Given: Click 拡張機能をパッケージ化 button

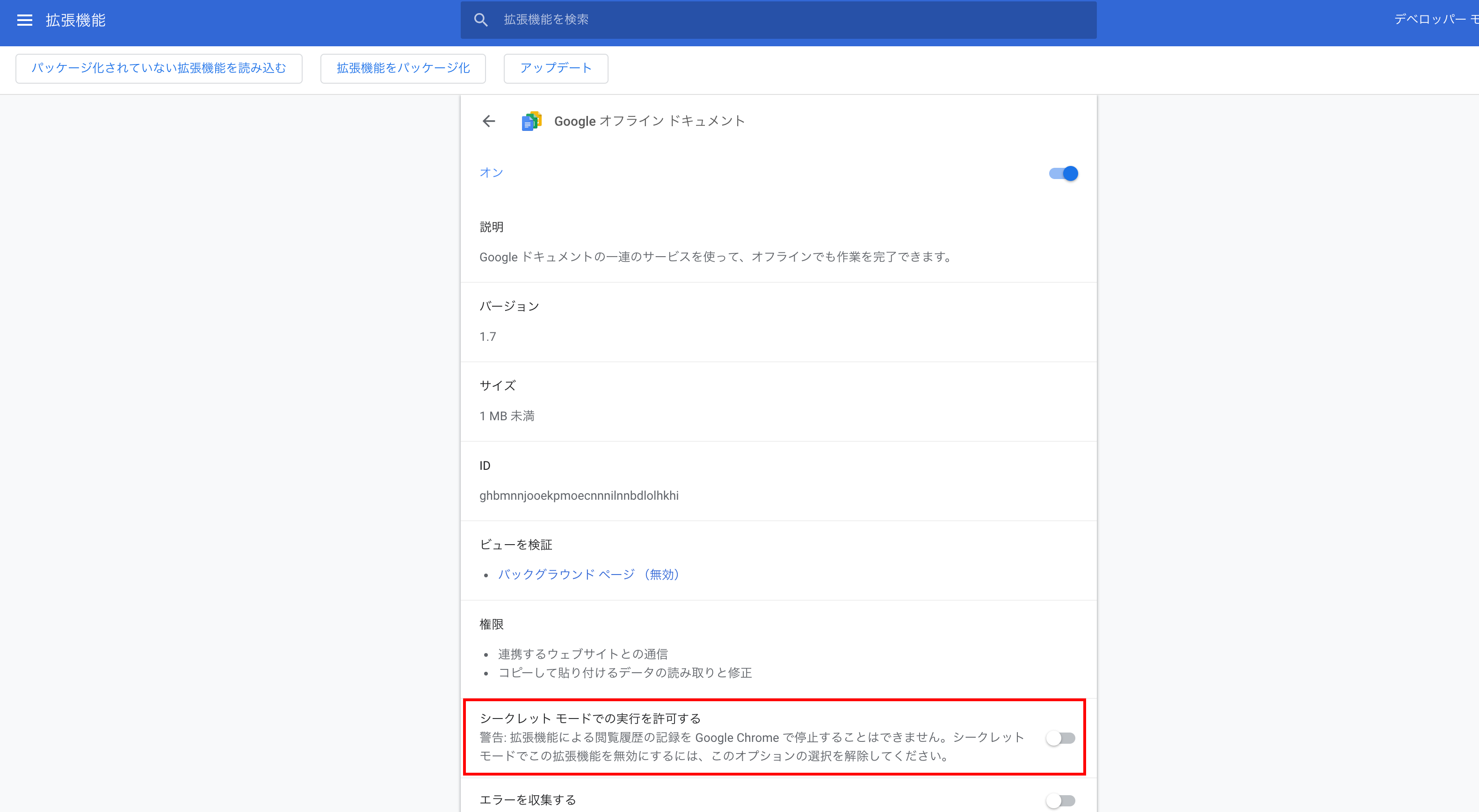Looking at the screenshot, I should (403, 68).
